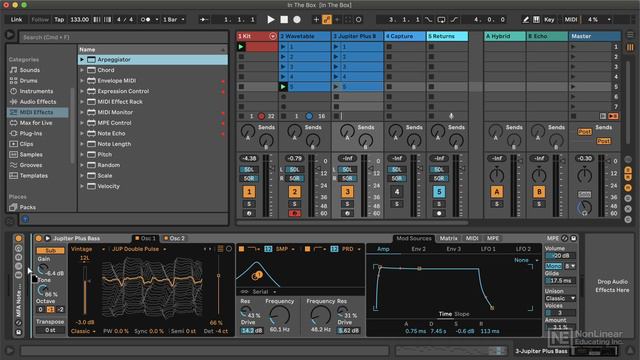The height and width of the screenshot is (360, 640).
Task: Toggle Jupiter Plus Bass device activator
Action: tap(38, 238)
